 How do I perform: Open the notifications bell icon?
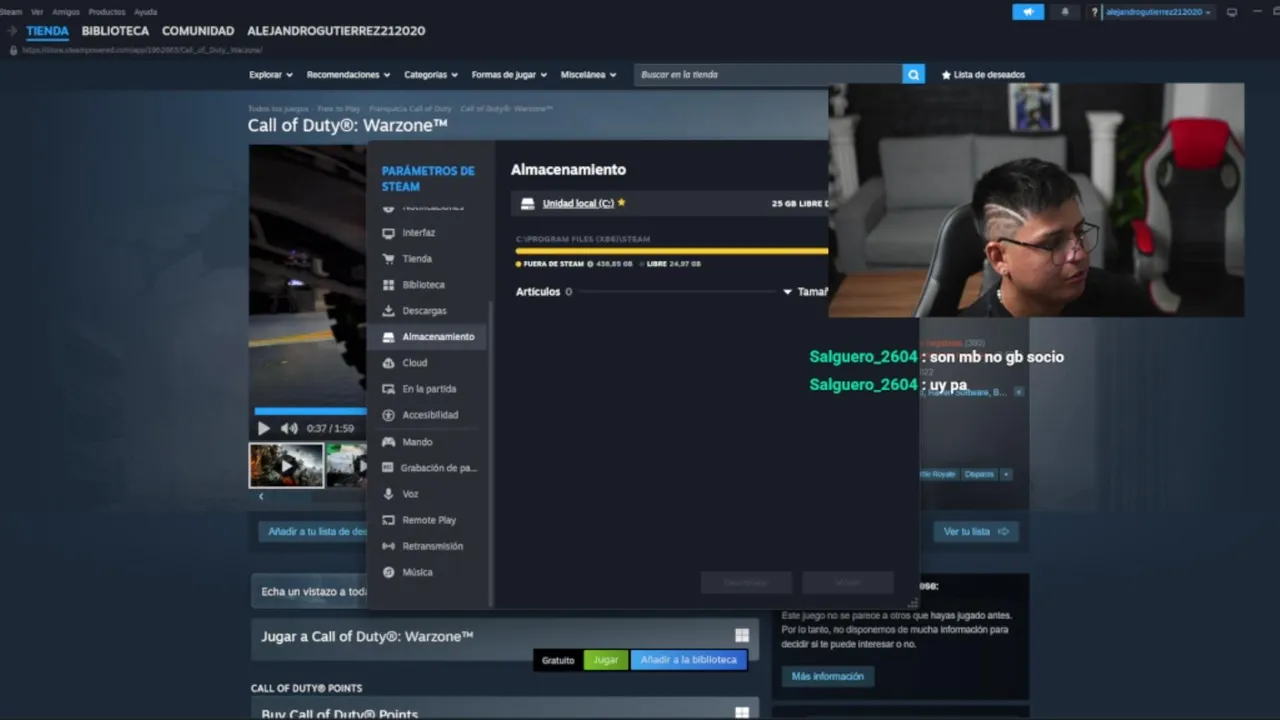[x=1064, y=12]
